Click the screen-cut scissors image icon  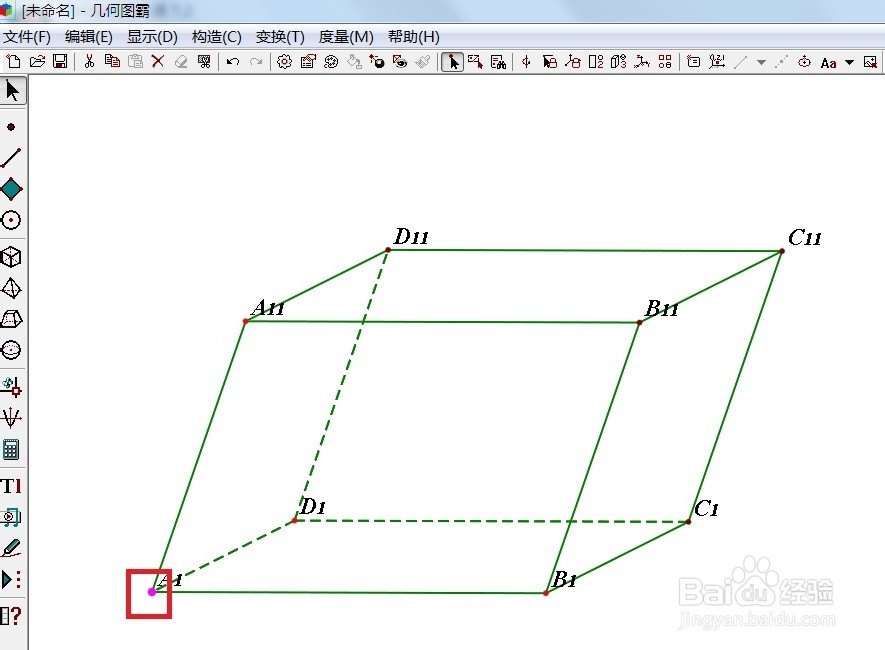[x=204, y=61]
